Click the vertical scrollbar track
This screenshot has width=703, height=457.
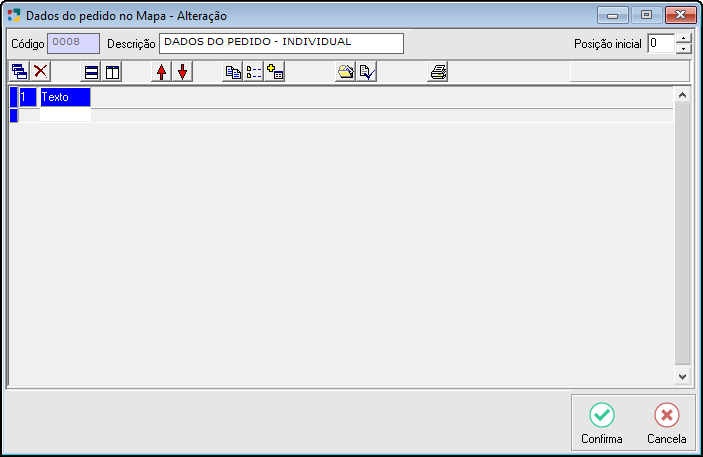coord(682,235)
